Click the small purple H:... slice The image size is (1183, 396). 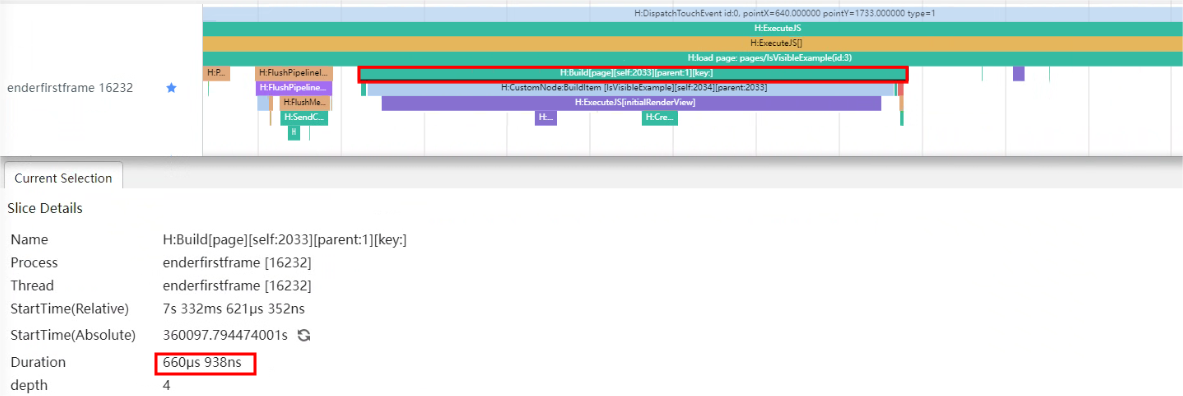545,118
